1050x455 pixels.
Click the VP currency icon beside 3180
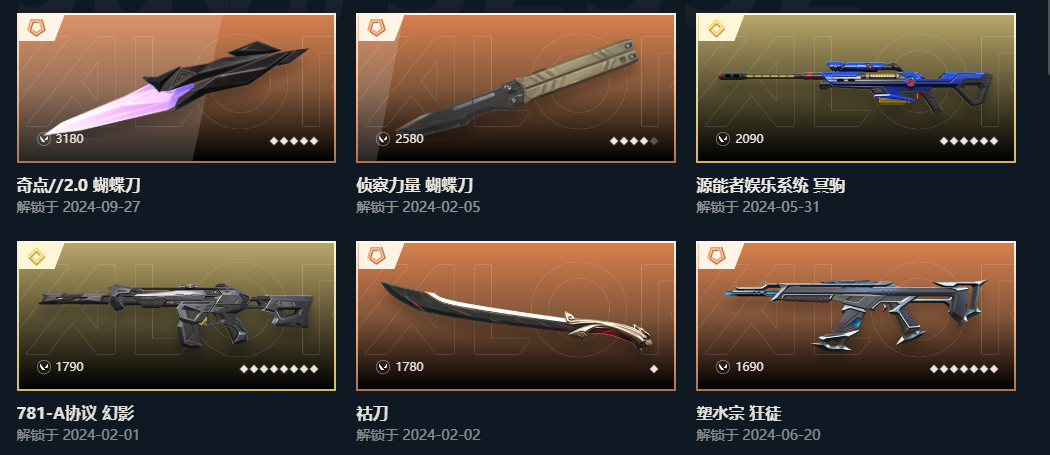tap(44, 139)
